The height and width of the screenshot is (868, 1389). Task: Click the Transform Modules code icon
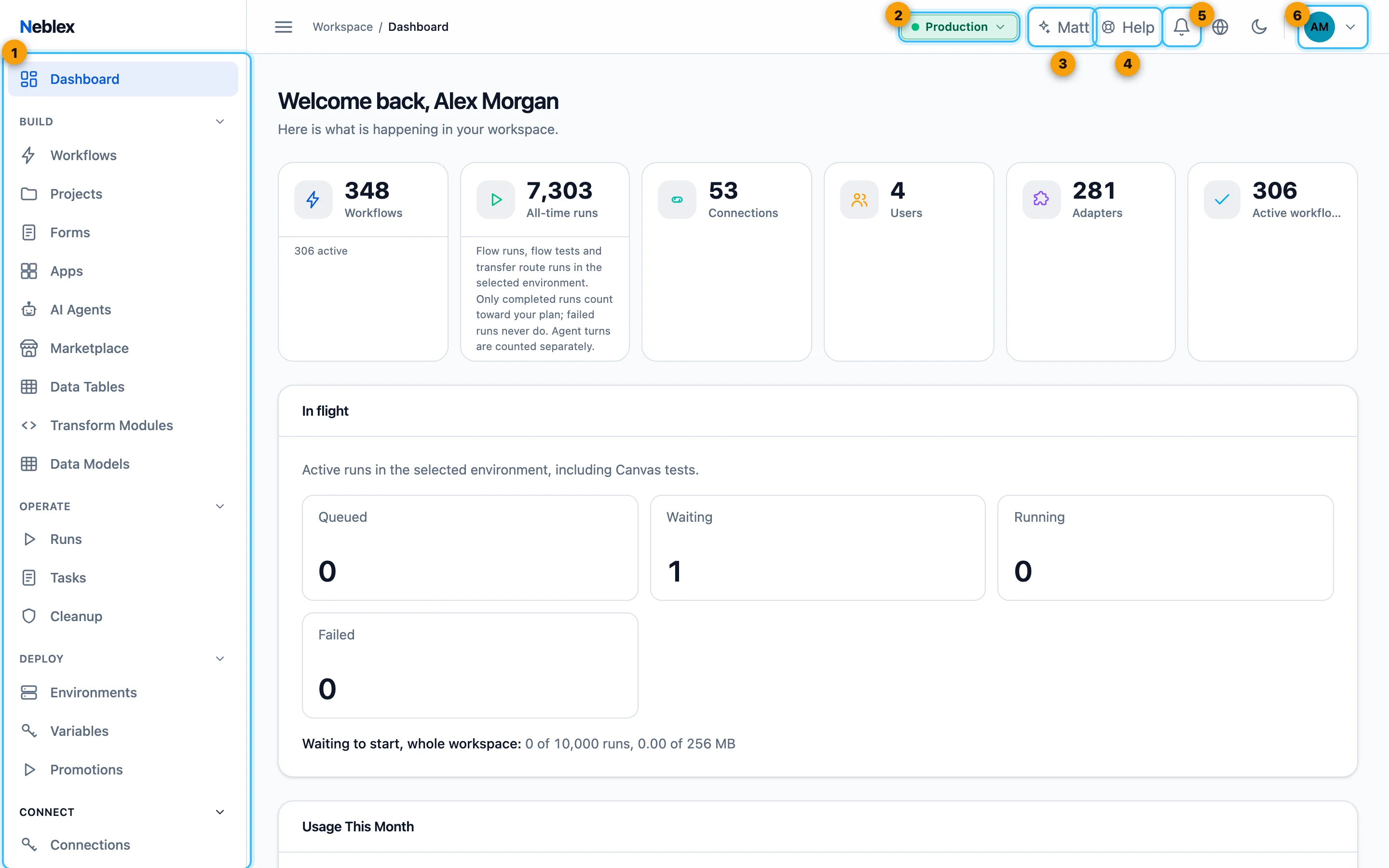pos(29,425)
